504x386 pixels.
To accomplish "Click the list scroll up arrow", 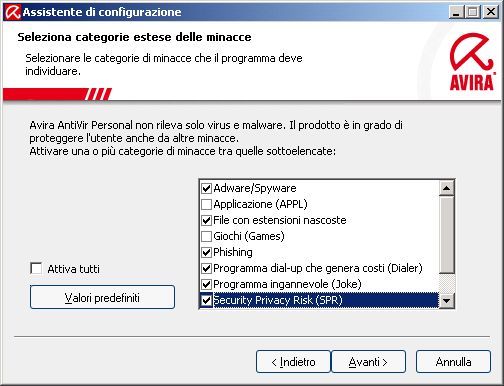I will [447, 188].
